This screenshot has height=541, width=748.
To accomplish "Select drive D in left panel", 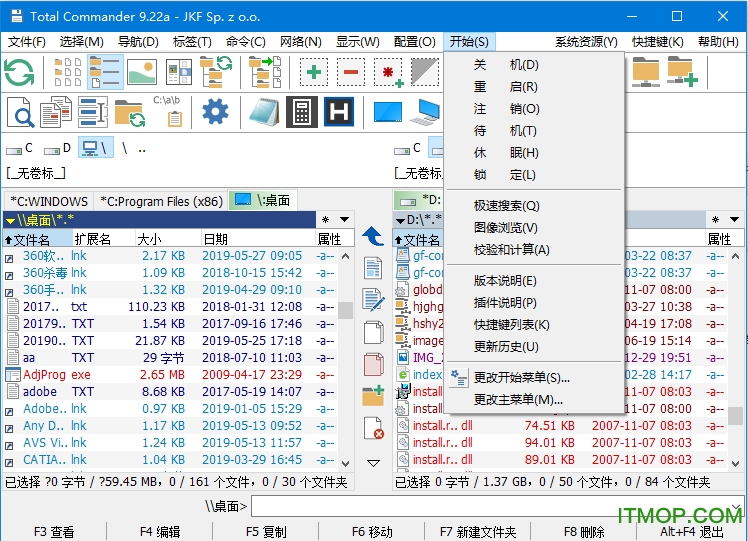I will pyautogui.click(x=57, y=148).
